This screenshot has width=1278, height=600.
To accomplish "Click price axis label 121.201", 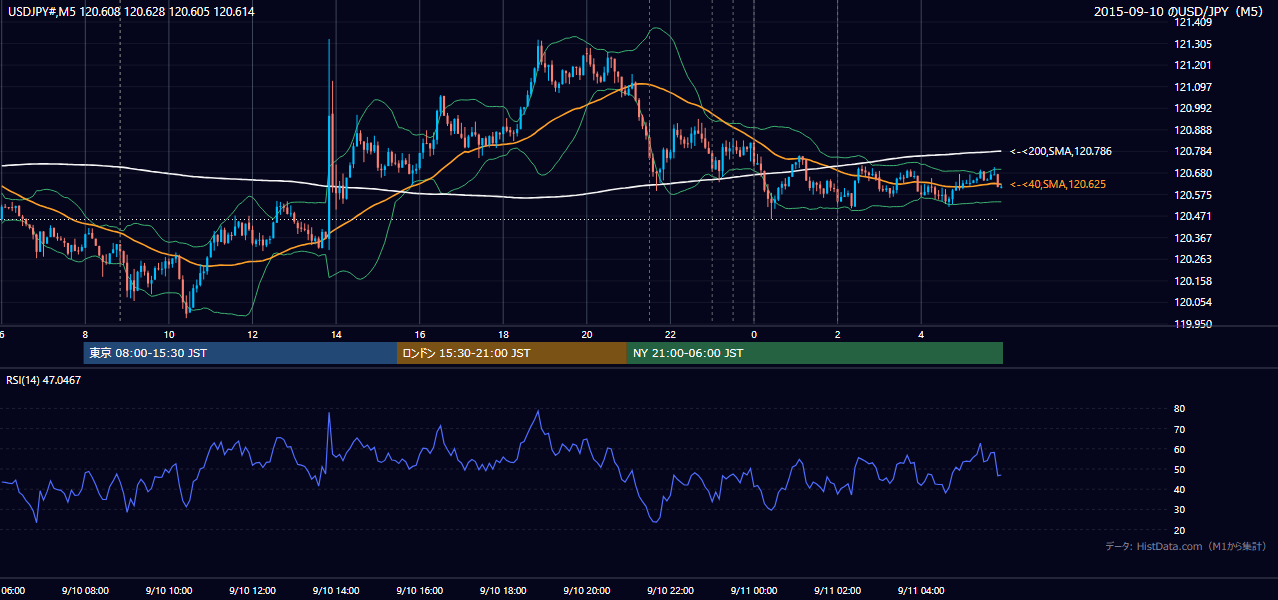I will (1195, 65).
